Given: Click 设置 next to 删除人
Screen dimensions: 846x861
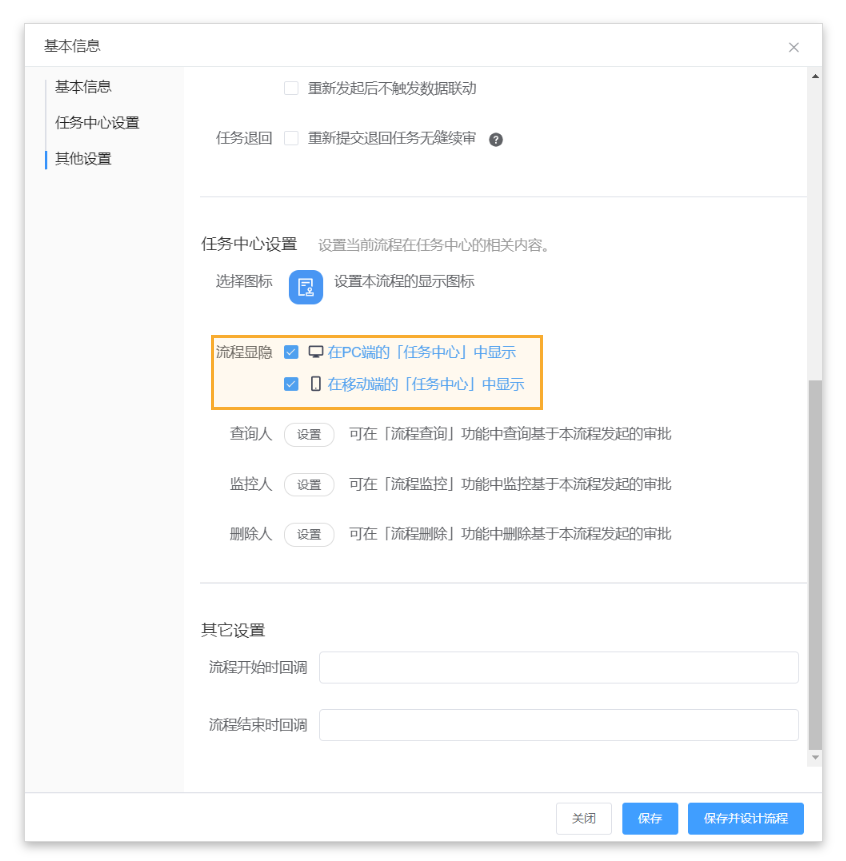Looking at the screenshot, I should coord(308,535).
